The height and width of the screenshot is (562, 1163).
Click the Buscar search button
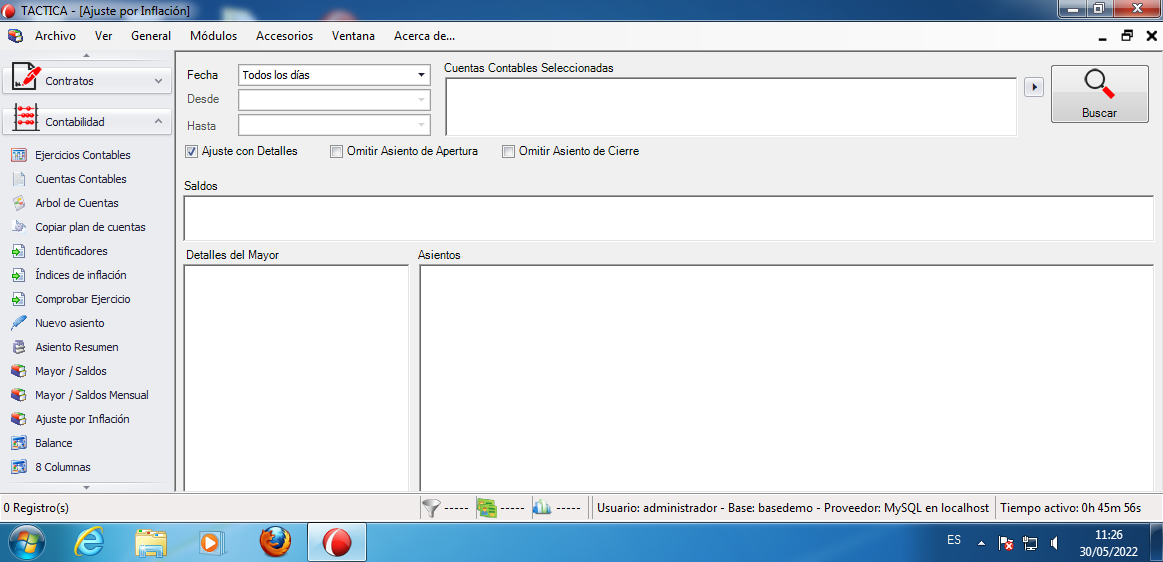click(x=1099, y=94)
